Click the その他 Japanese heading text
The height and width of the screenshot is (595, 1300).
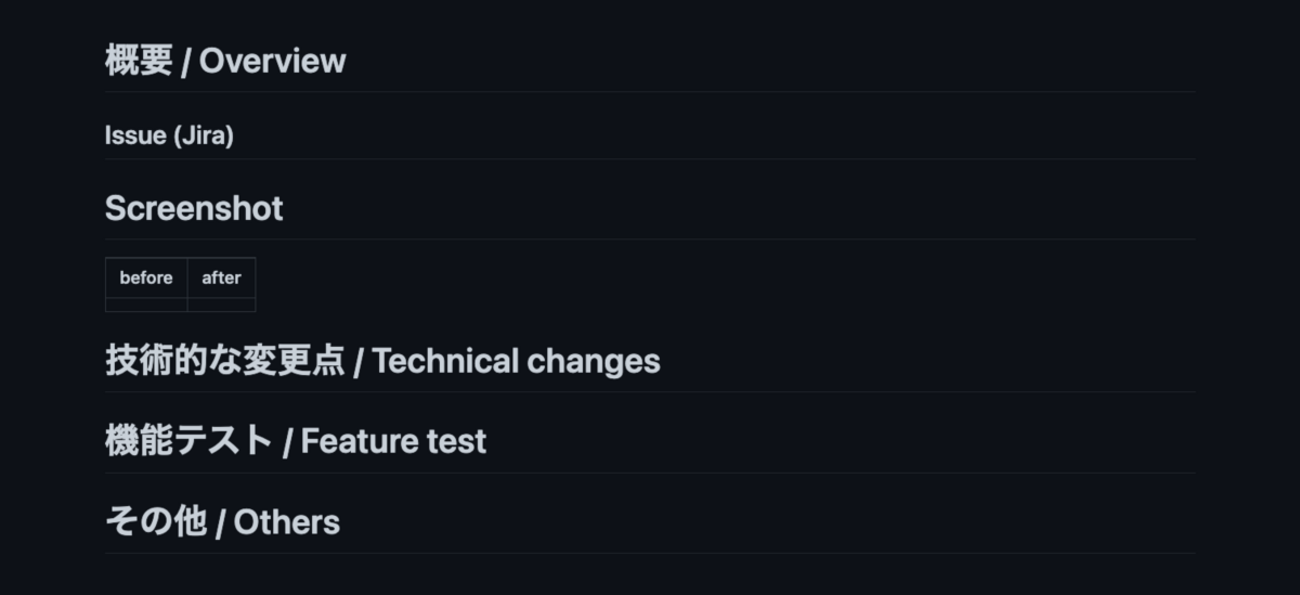pyautogui.click(x=156, y=521)
